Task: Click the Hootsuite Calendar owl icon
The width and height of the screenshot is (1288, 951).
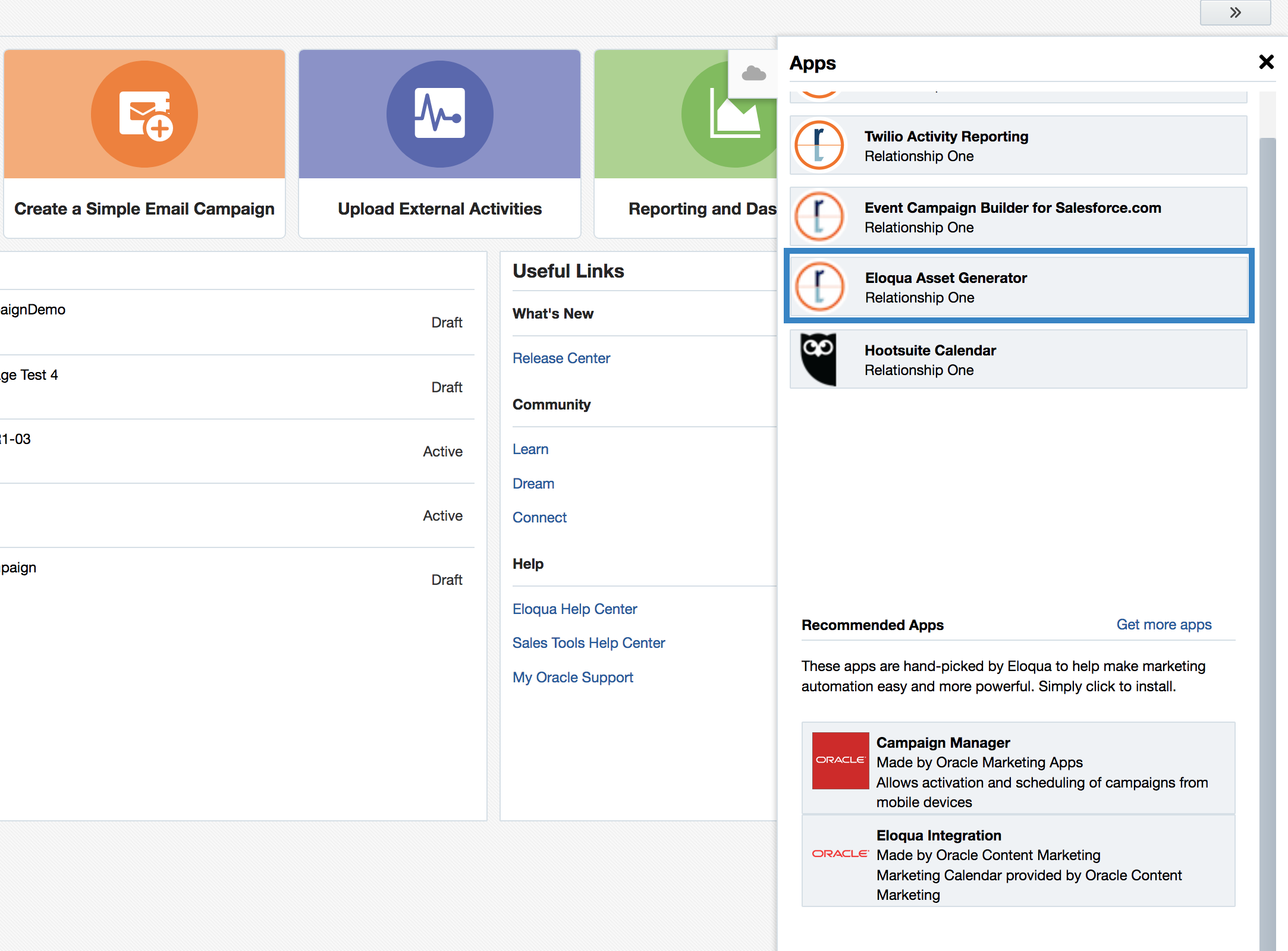Action: point(818,358)
